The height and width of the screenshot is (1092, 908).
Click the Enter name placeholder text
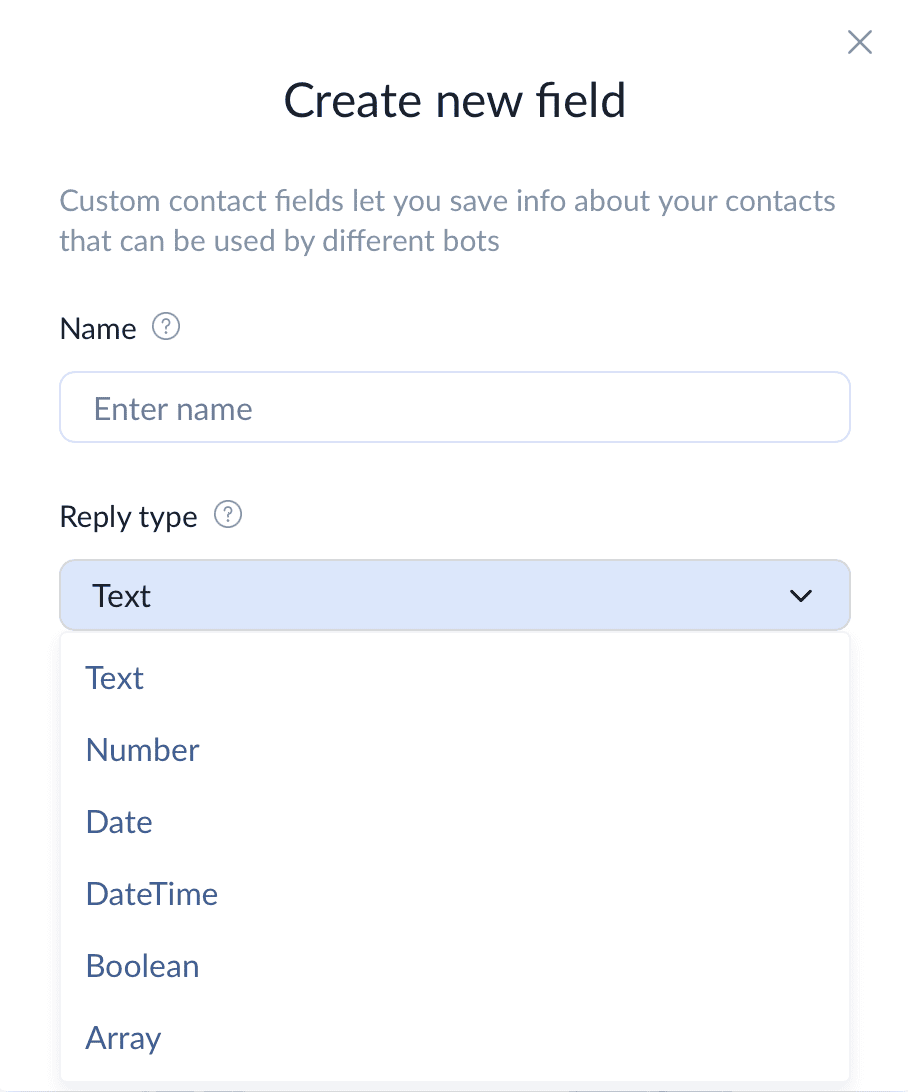(x=173, y=409)
